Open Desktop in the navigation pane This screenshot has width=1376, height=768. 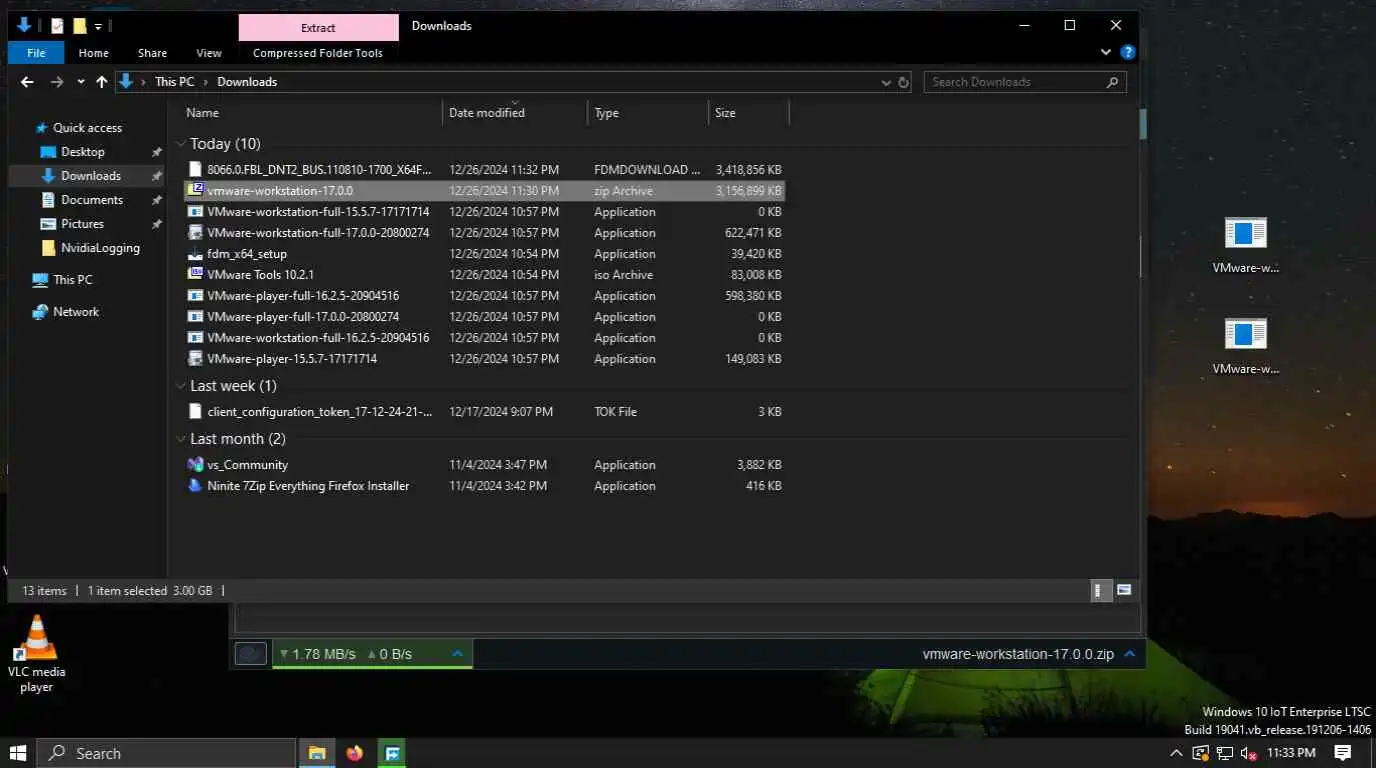point(82,152)
